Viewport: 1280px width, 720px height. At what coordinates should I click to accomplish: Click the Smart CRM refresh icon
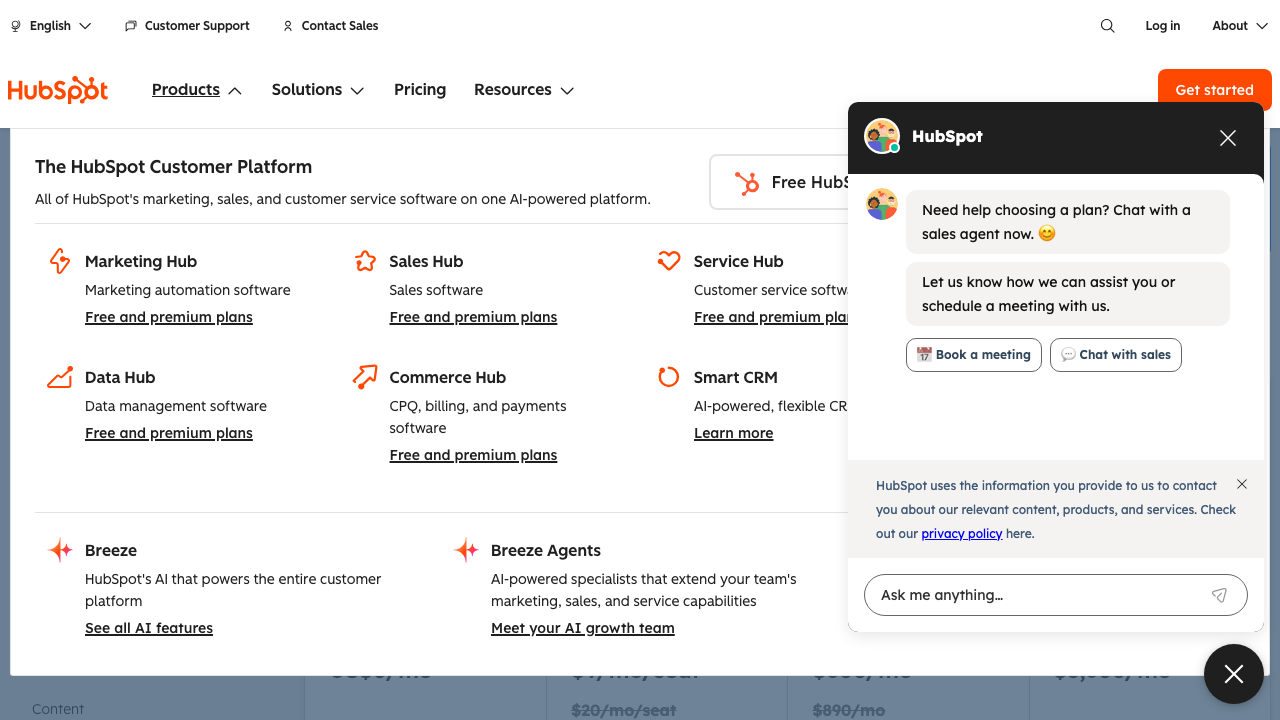(669, 377)
